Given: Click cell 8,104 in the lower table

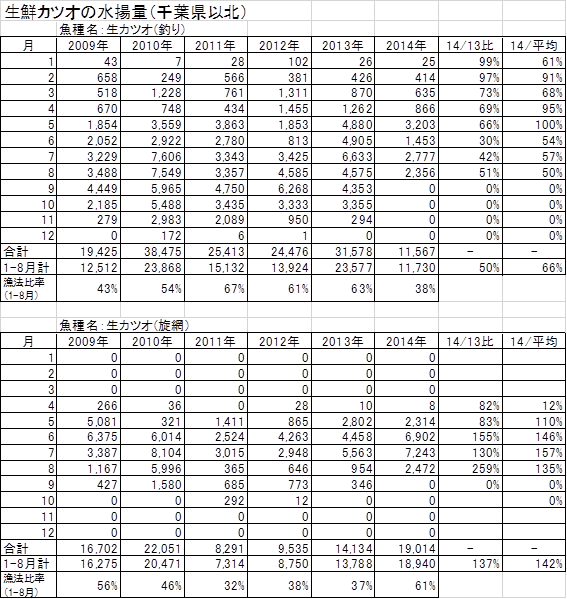Looking at the screenshot, I should click(166, 453).
